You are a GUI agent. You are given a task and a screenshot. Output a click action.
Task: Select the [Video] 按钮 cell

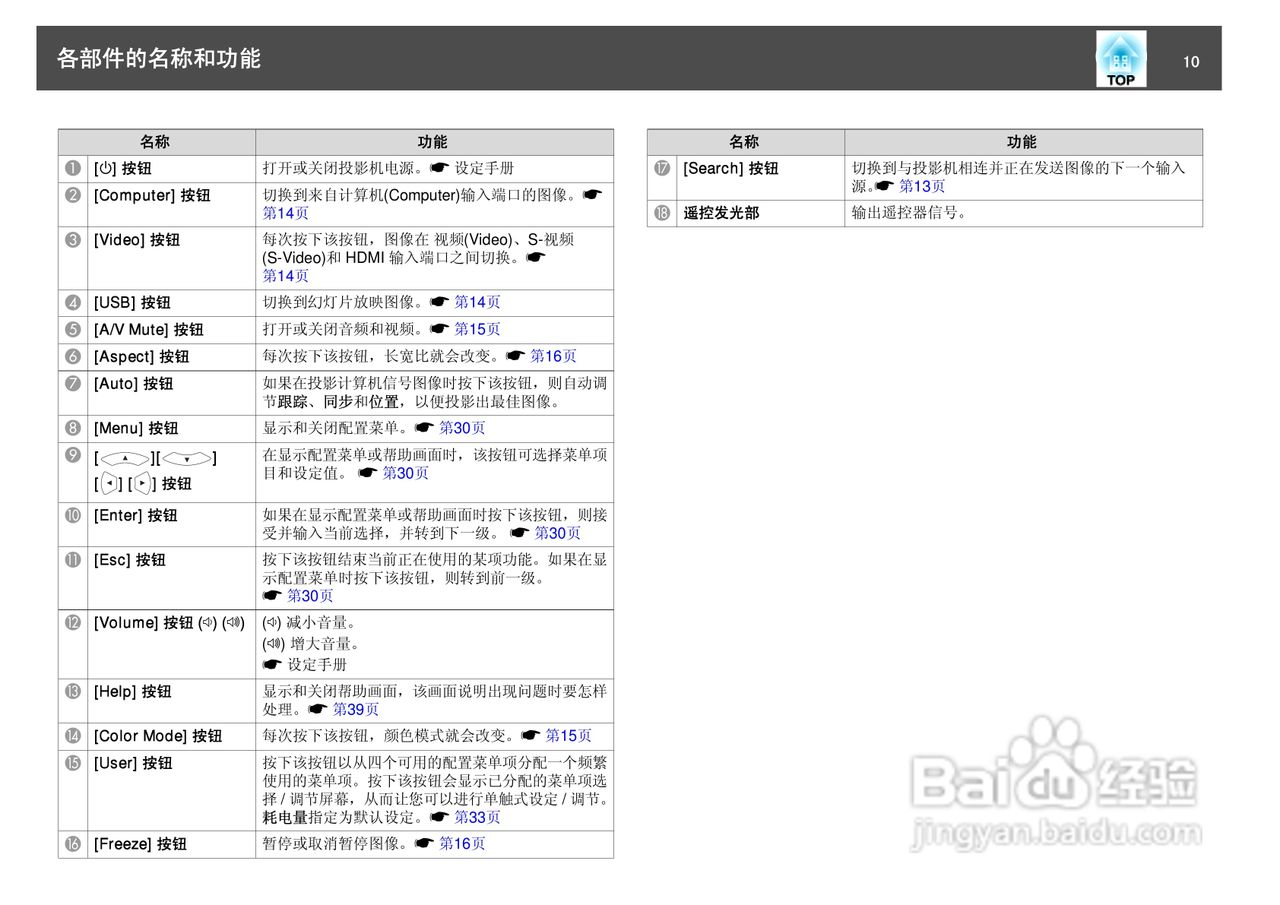(171, 258)
